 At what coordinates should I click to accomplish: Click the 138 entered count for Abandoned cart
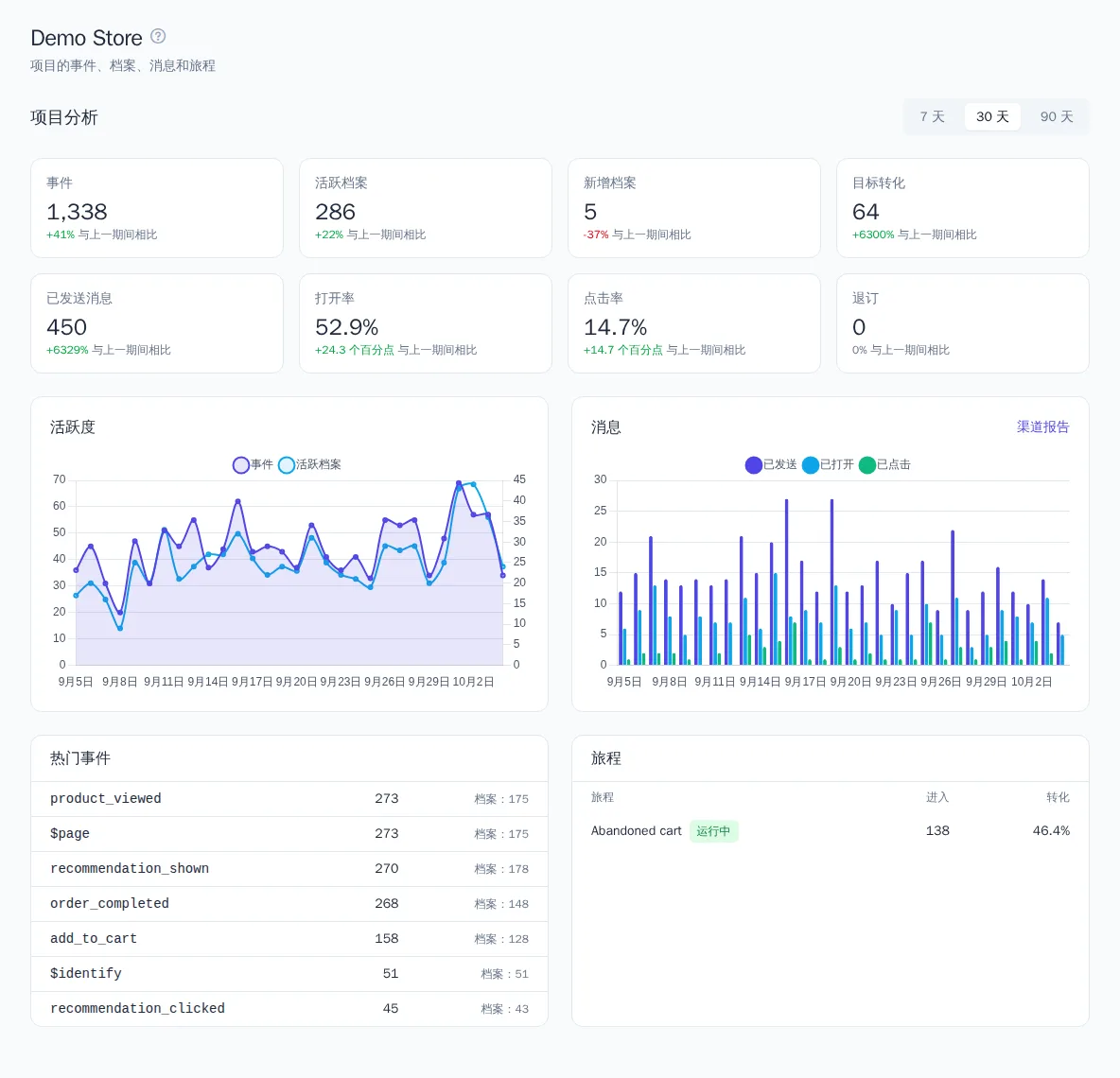point(937,831)
